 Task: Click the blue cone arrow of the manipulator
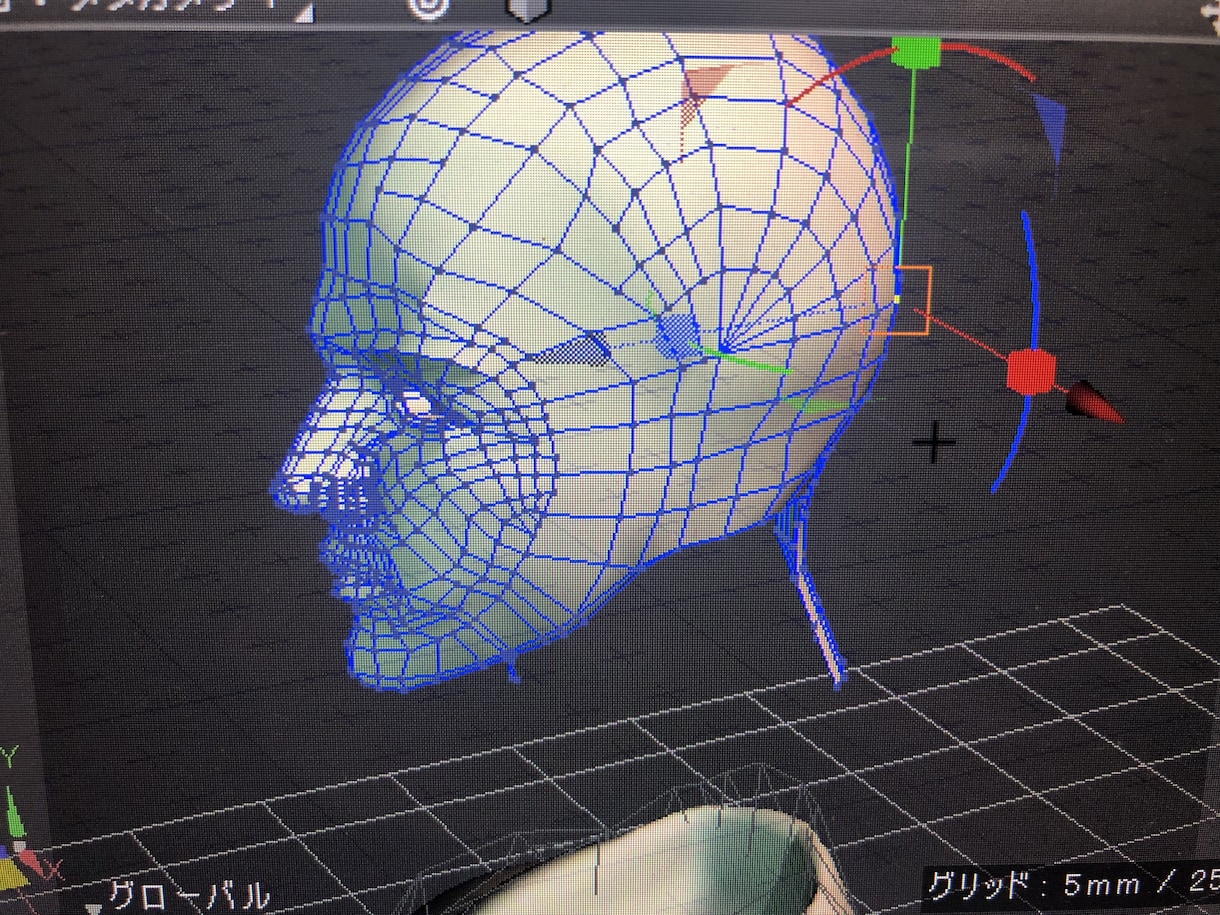point(1050,128)
